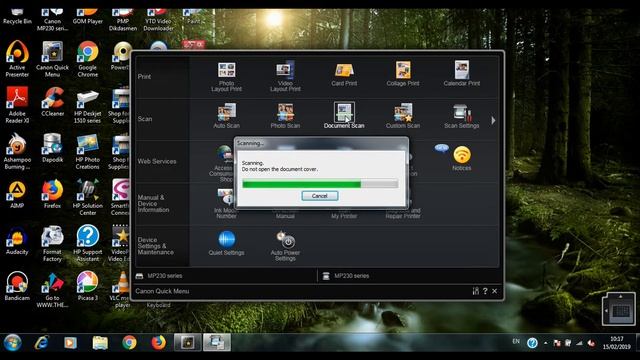Open Custom Scan
Image resolution: width=640 pixels, height=360 pixels.
403,116
